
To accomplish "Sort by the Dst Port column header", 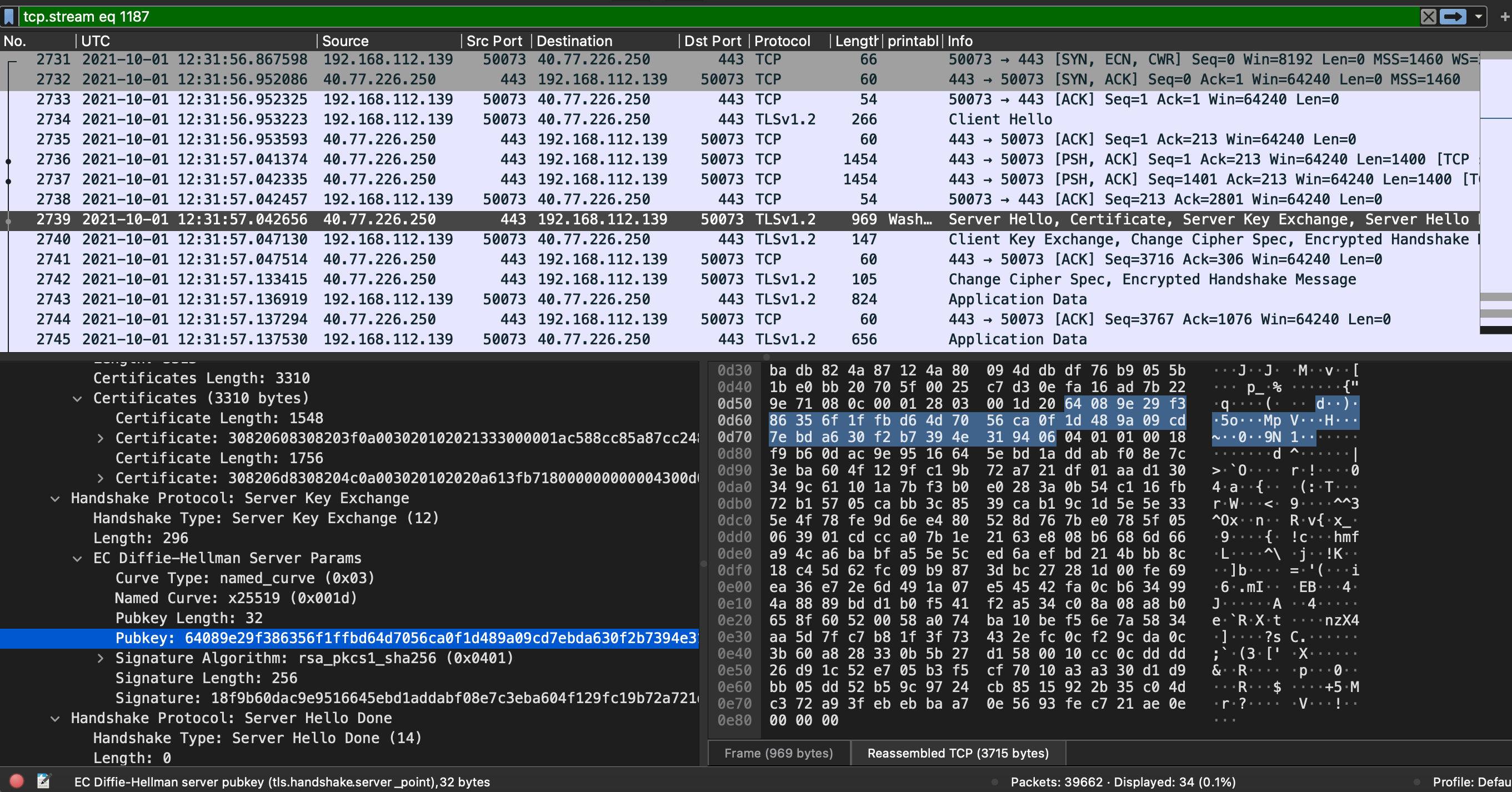I will click(713, 41).
